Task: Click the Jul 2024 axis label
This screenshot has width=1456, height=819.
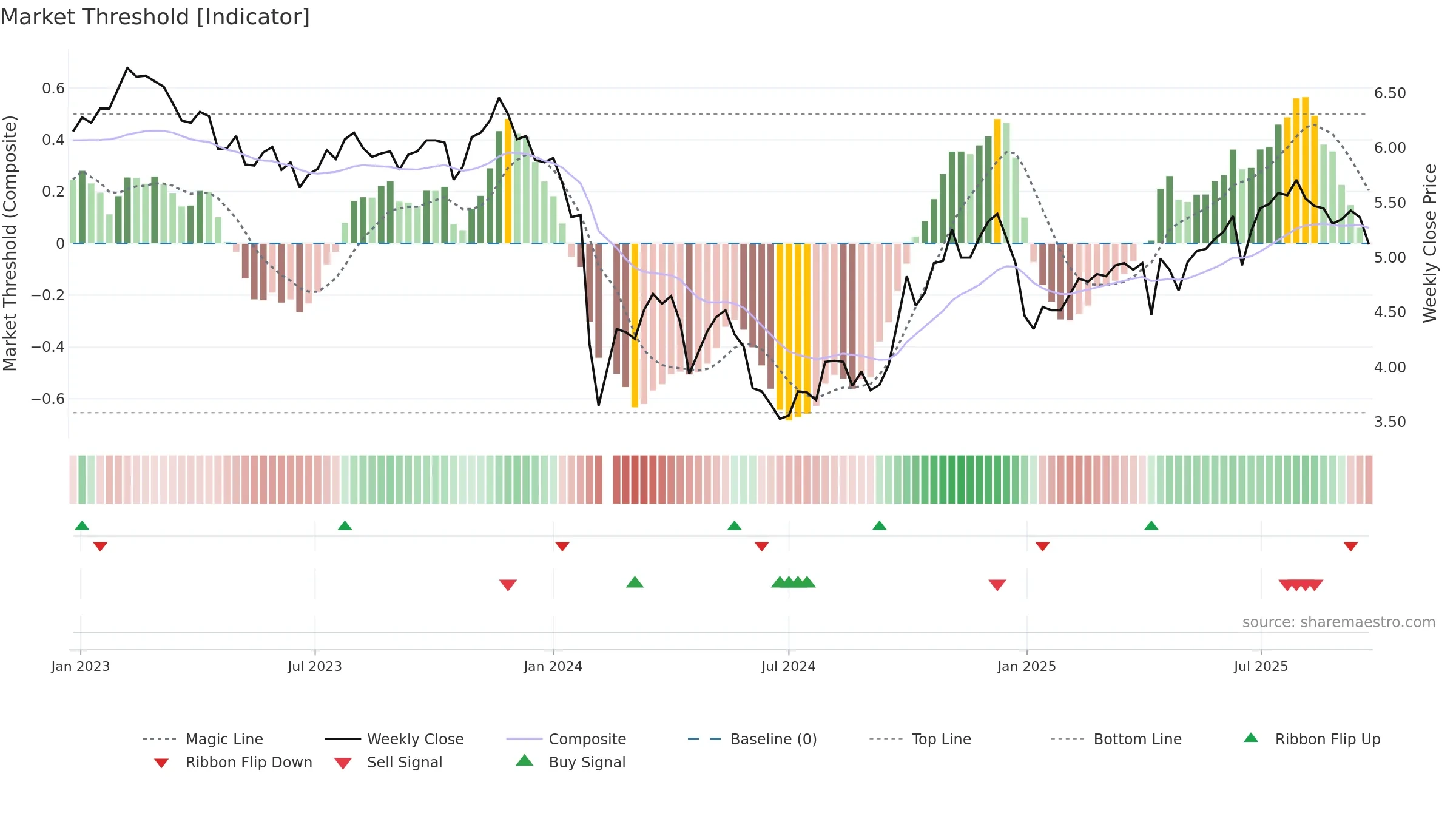Action: click(x=789, y=666)
